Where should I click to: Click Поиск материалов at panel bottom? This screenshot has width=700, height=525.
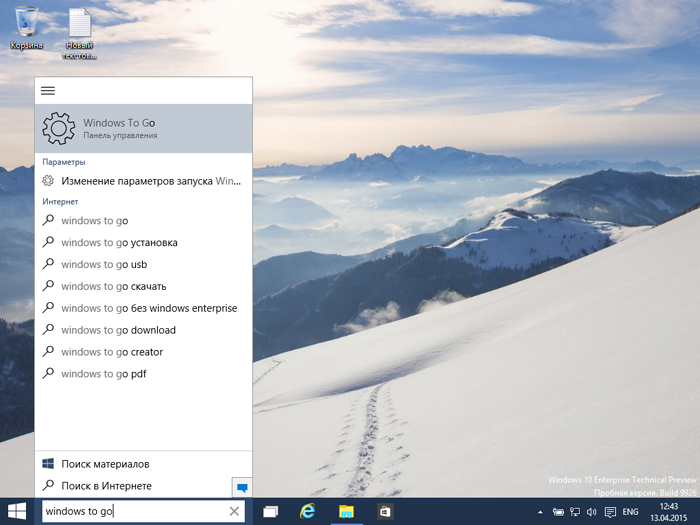coord(143,464)
